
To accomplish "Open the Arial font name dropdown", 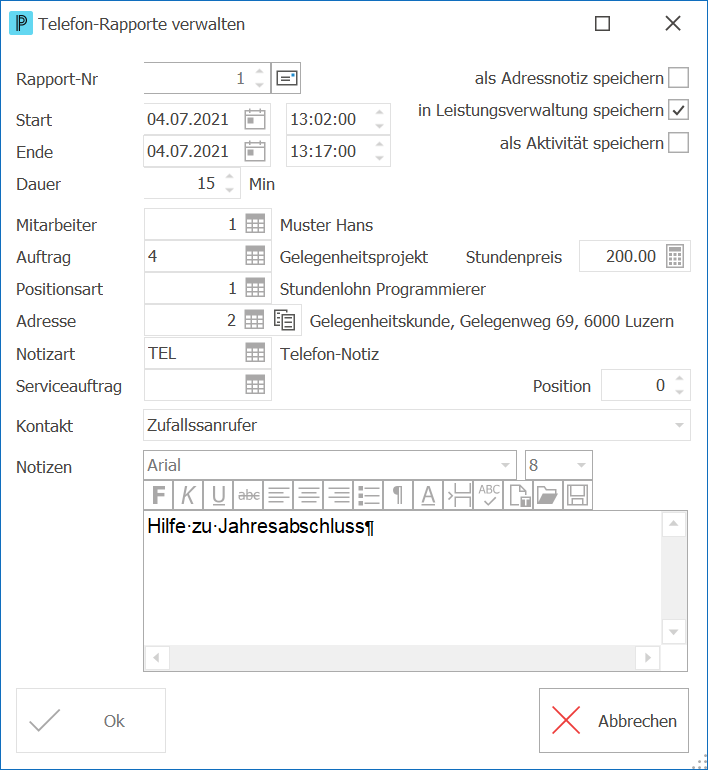I will 505,465.
